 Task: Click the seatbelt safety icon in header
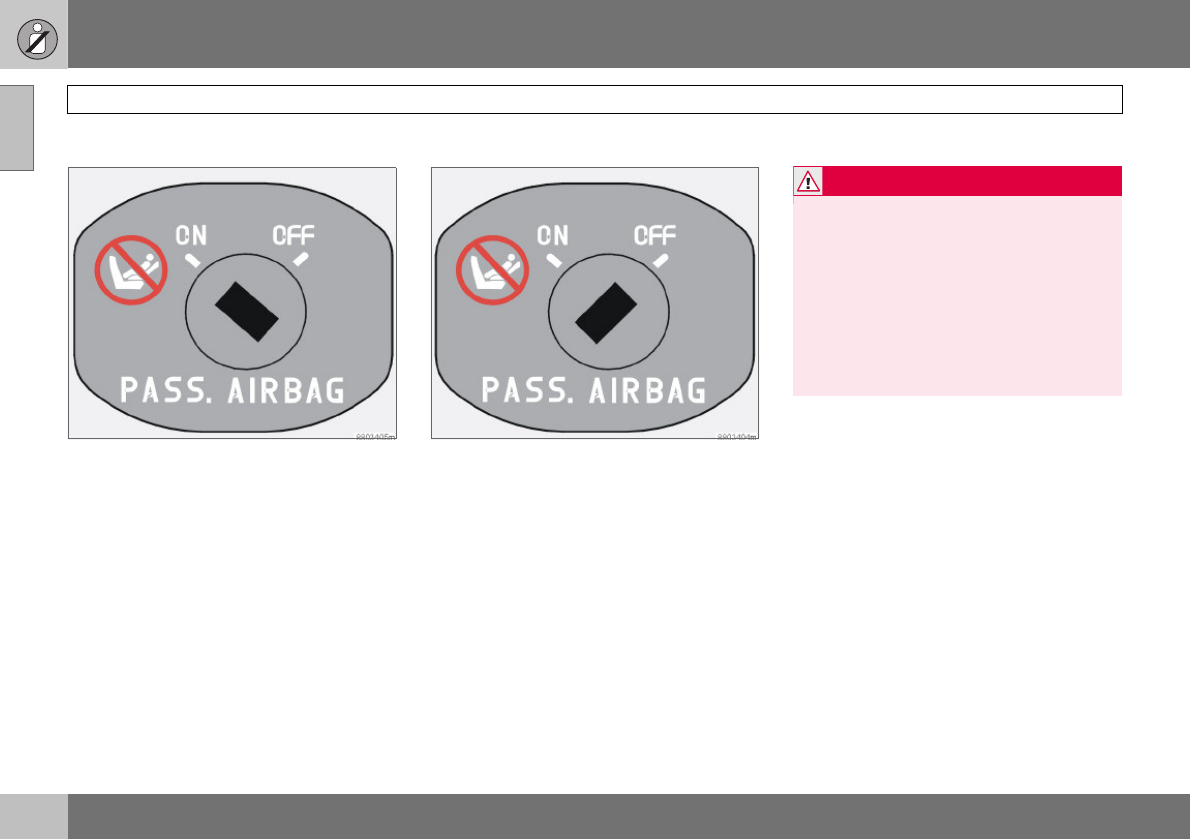(37, 39)
